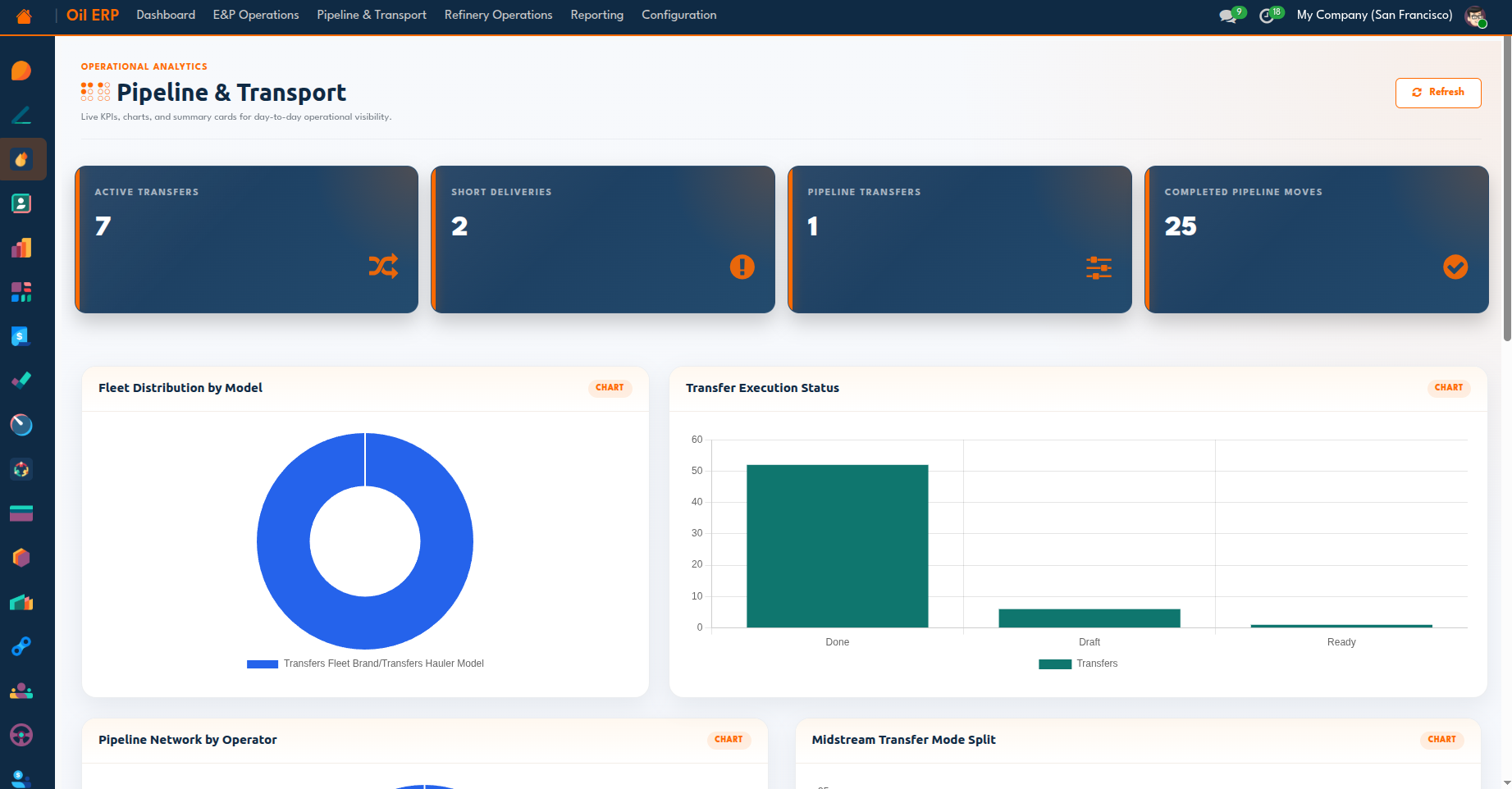Image resolution: width=1512 pixels, height=789 pixels.
Task: Click the blue legend color swatch
Action: pyautogui.click(x=263, y=664)
